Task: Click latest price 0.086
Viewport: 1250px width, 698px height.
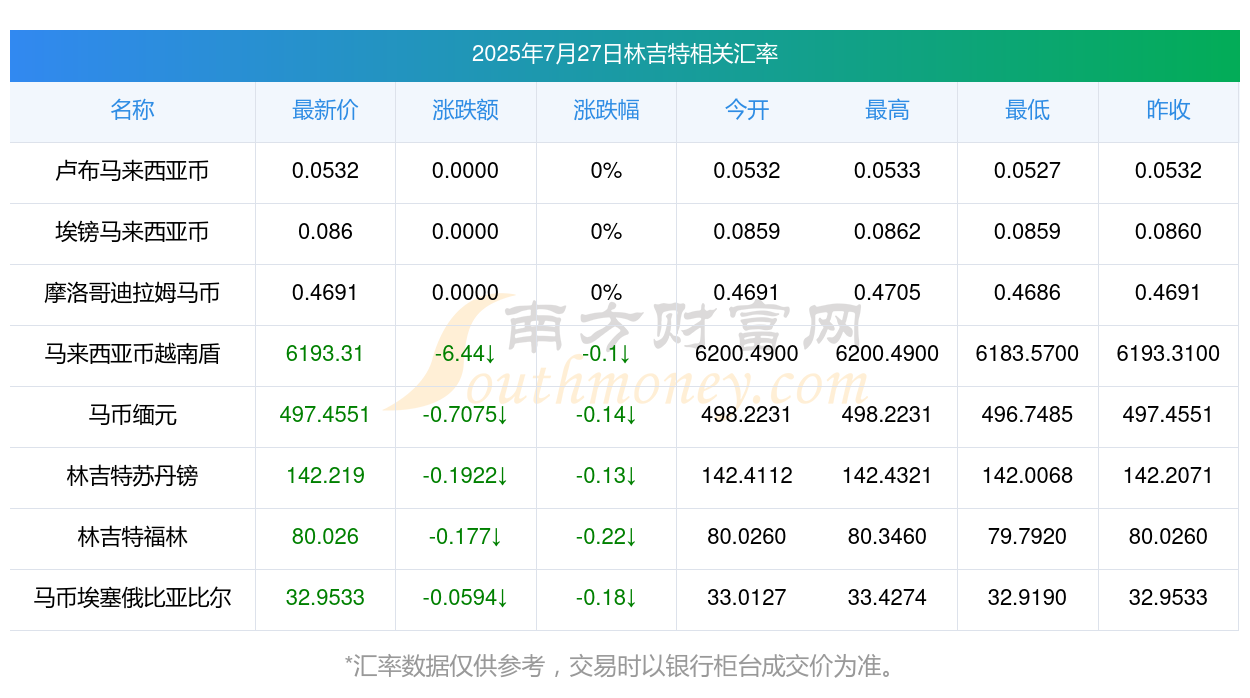Action: (325, 232)
